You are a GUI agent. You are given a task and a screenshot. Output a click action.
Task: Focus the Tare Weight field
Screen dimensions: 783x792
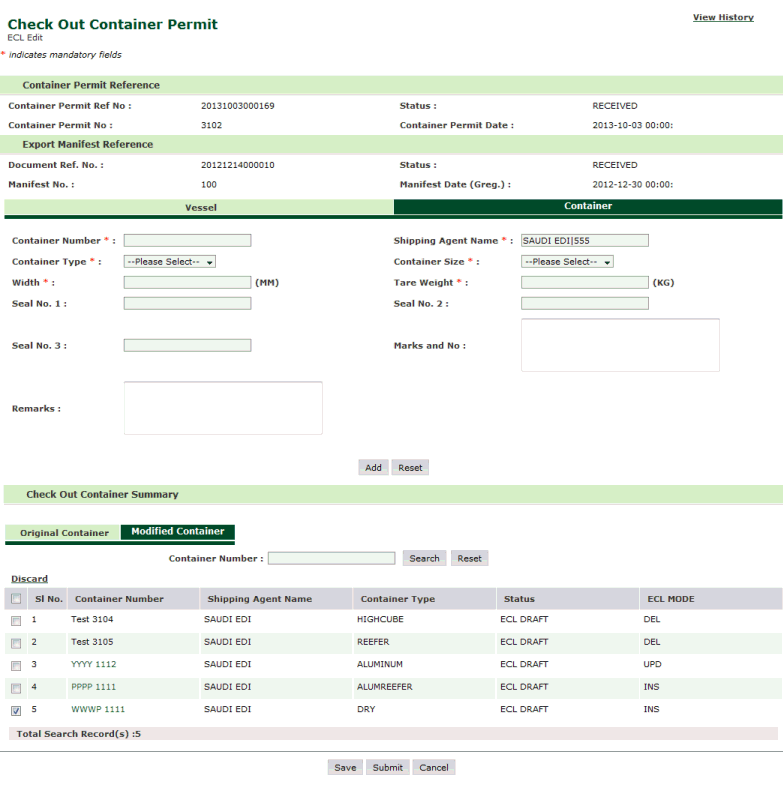tap(584, 283)
